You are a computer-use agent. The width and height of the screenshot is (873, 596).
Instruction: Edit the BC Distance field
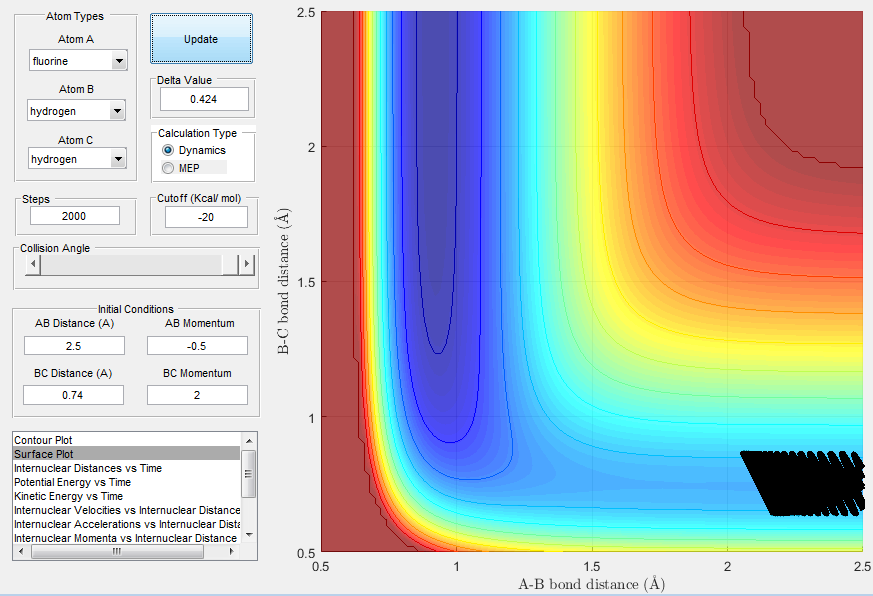point(73,395)
